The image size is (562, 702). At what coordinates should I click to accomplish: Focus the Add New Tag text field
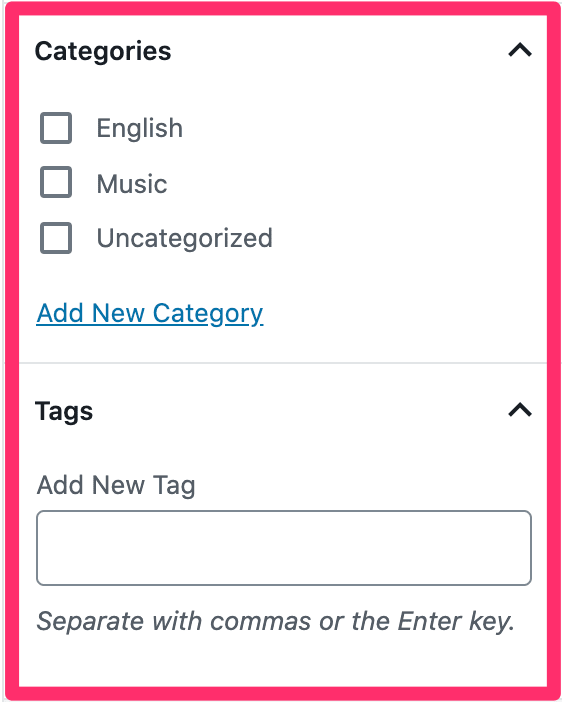coord(284,548)
